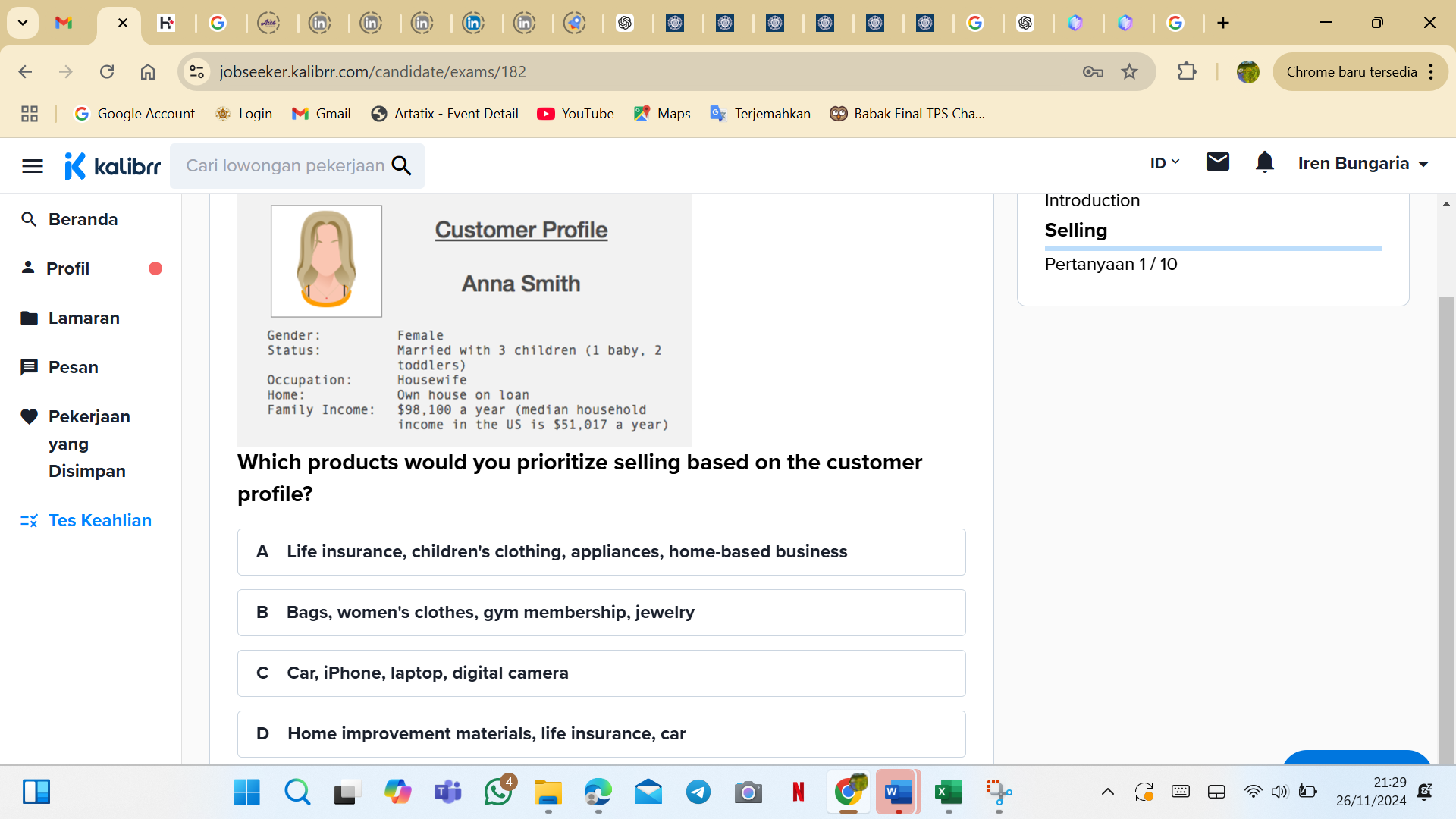This screenshot has width=1456, height=819.
Task: Open the Kalibrr hamburger menu
Action: [x=33, y=166]
